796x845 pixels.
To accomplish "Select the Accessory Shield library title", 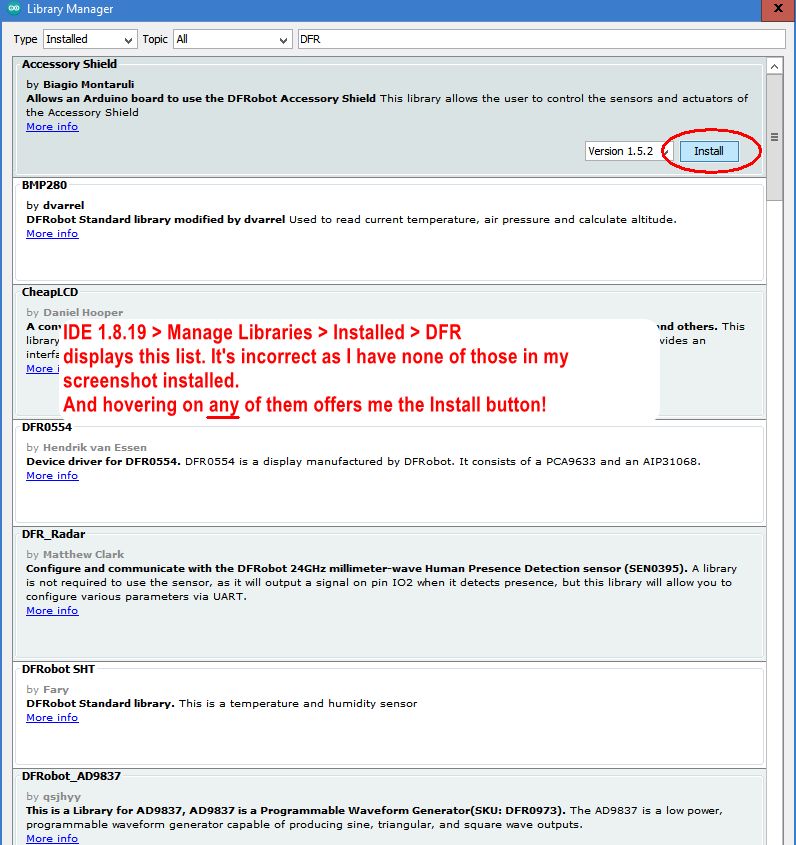I will (69, 64).
